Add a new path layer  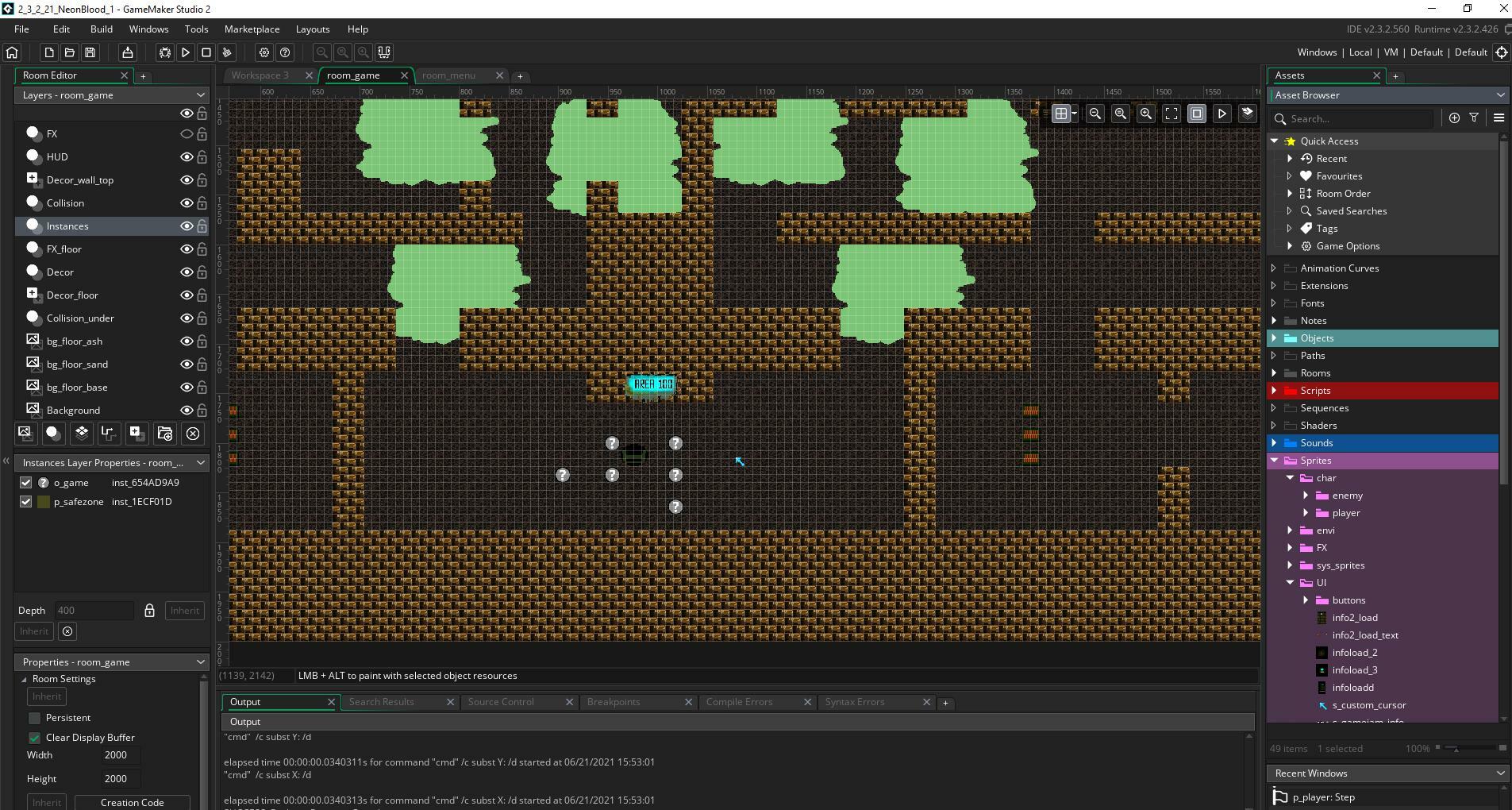click(x=108, y=434)
